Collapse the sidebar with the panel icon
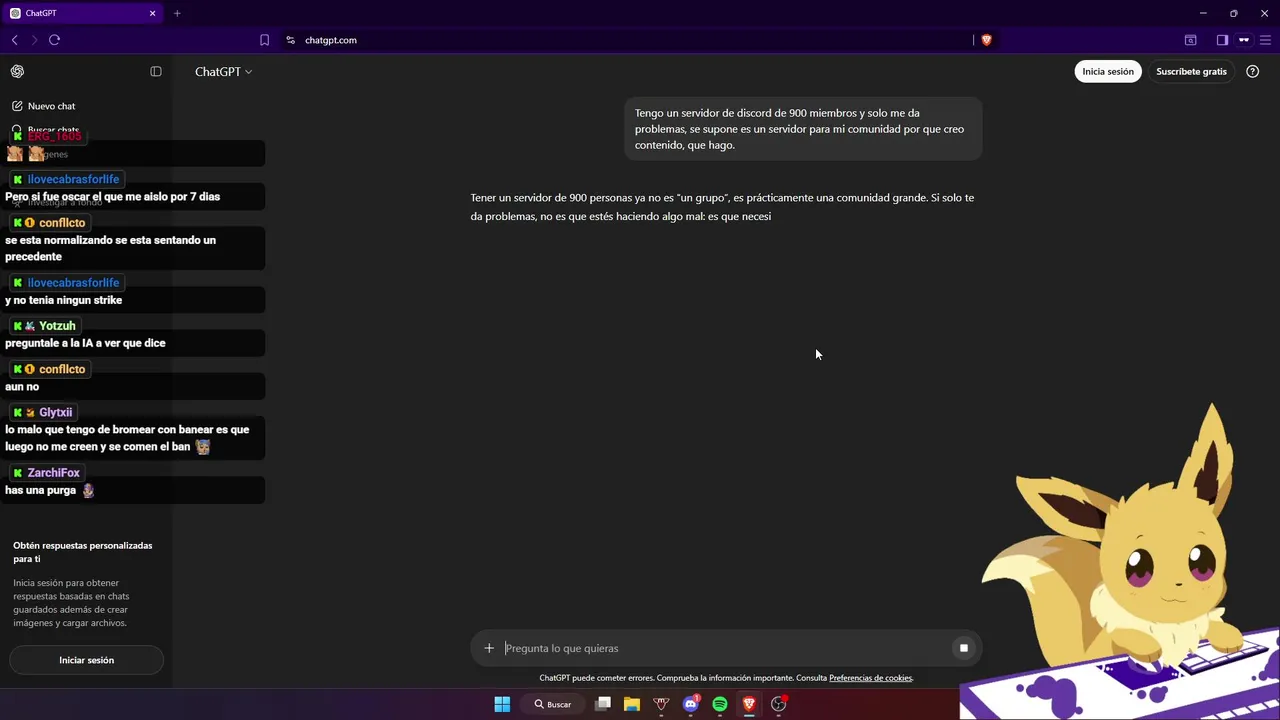The width and height of the screenshot is (1280, 720). 156,71
